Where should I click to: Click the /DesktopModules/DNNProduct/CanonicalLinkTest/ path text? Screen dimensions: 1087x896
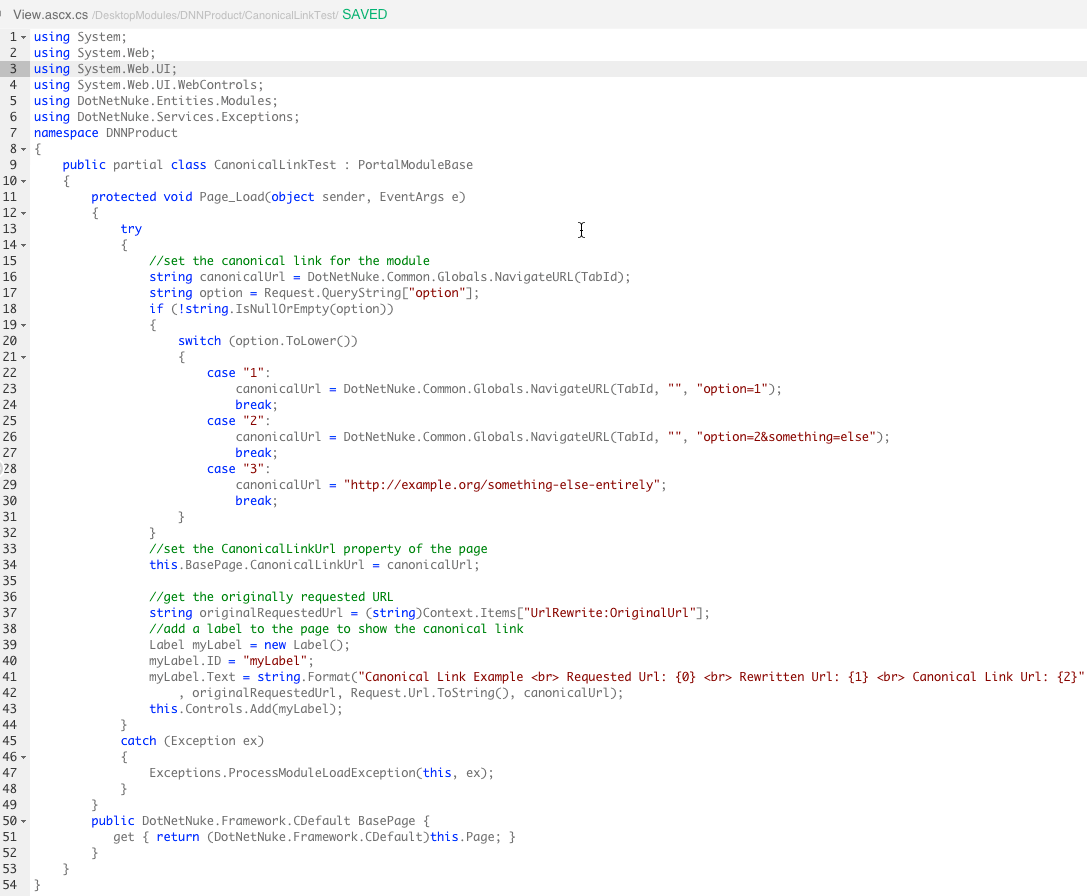(x=215, y=15)
